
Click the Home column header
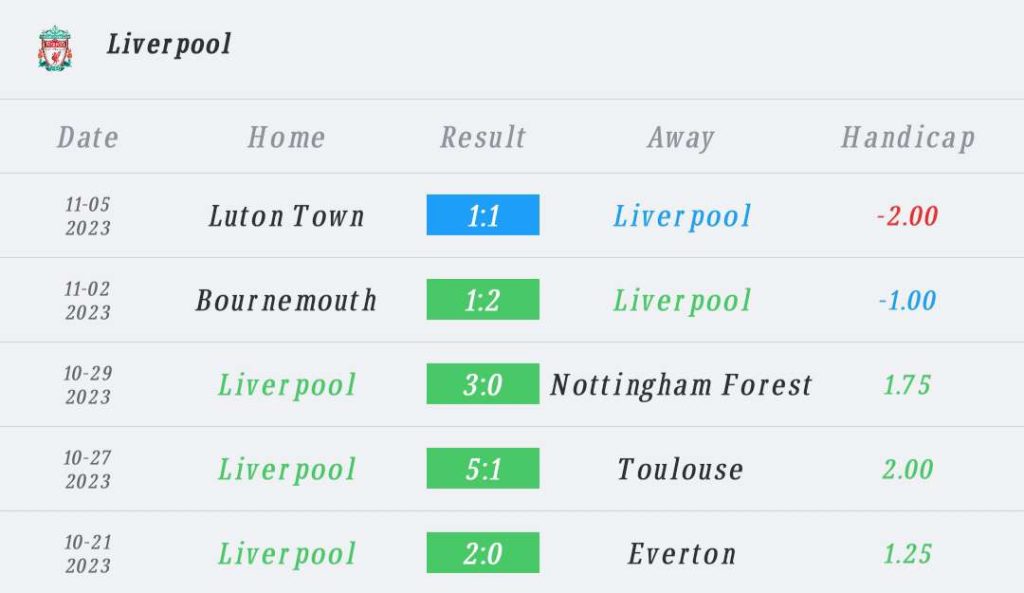point(286,137)
